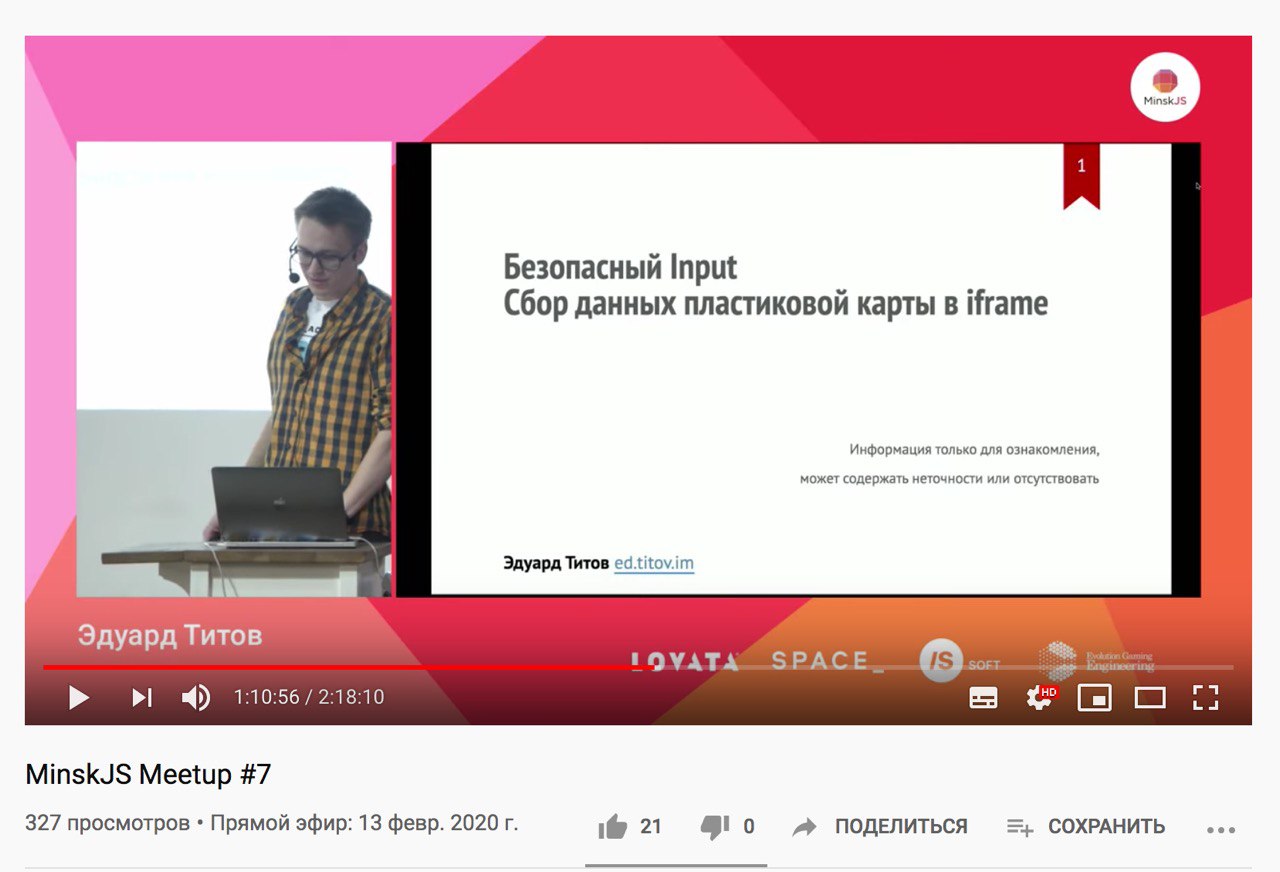The height and width of the screenshot is (872, 1280).
Task: Click the 1:10:56 / 2:18:10 time display
Action: coord(309,697)
